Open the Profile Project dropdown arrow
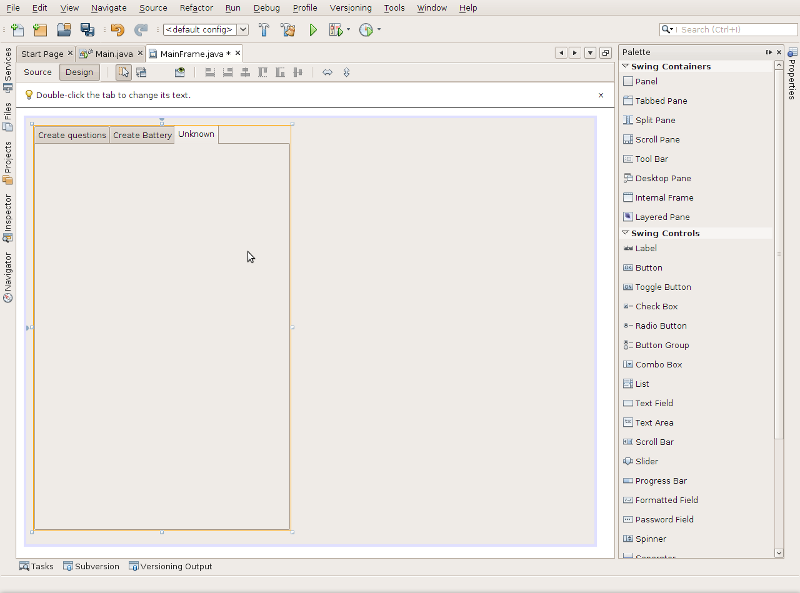 point(379,30)
